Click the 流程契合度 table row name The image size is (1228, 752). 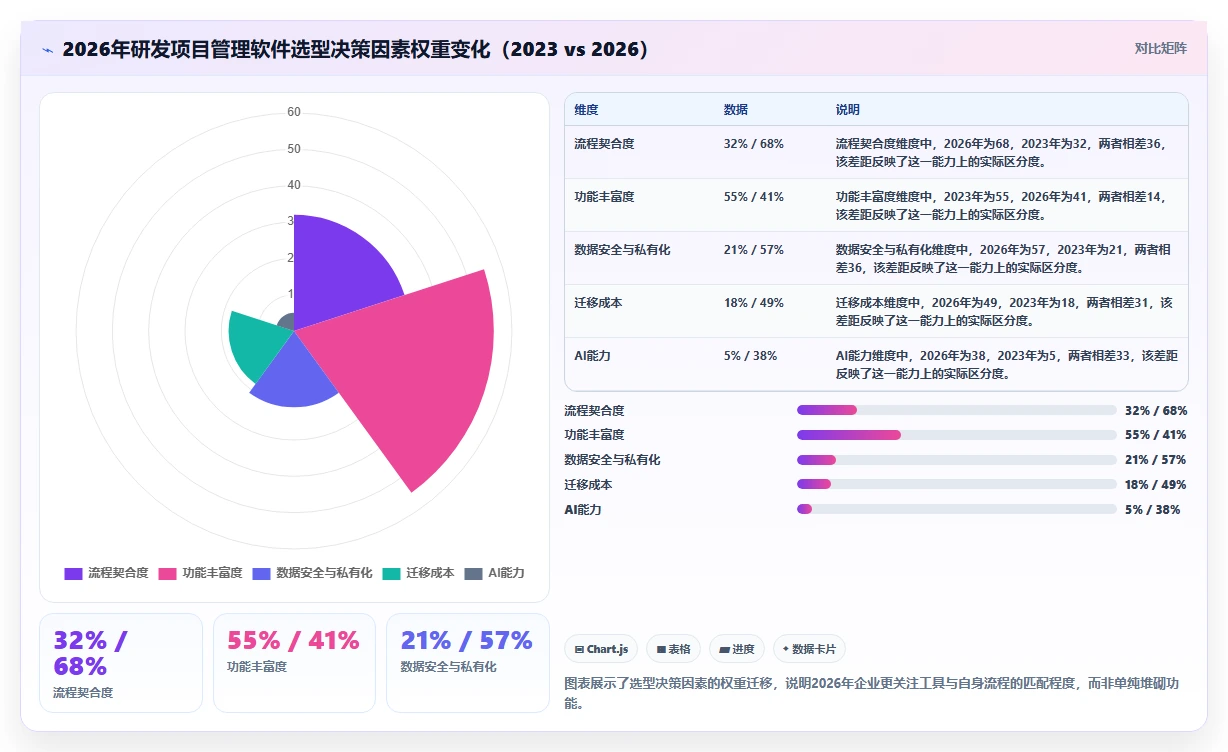604,144
